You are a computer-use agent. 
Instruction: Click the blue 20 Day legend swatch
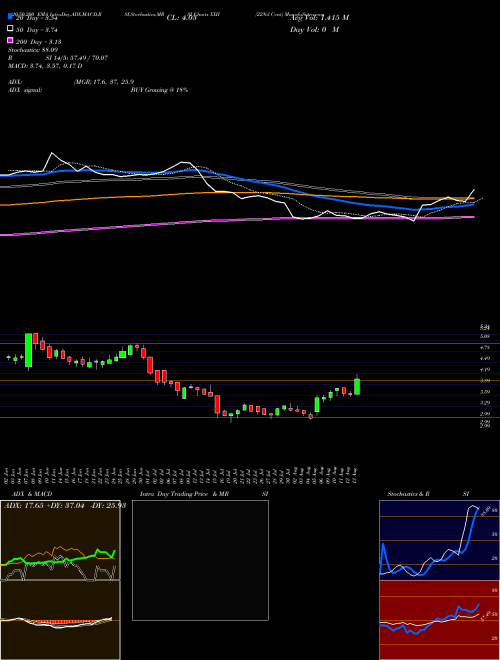[10, 17]
